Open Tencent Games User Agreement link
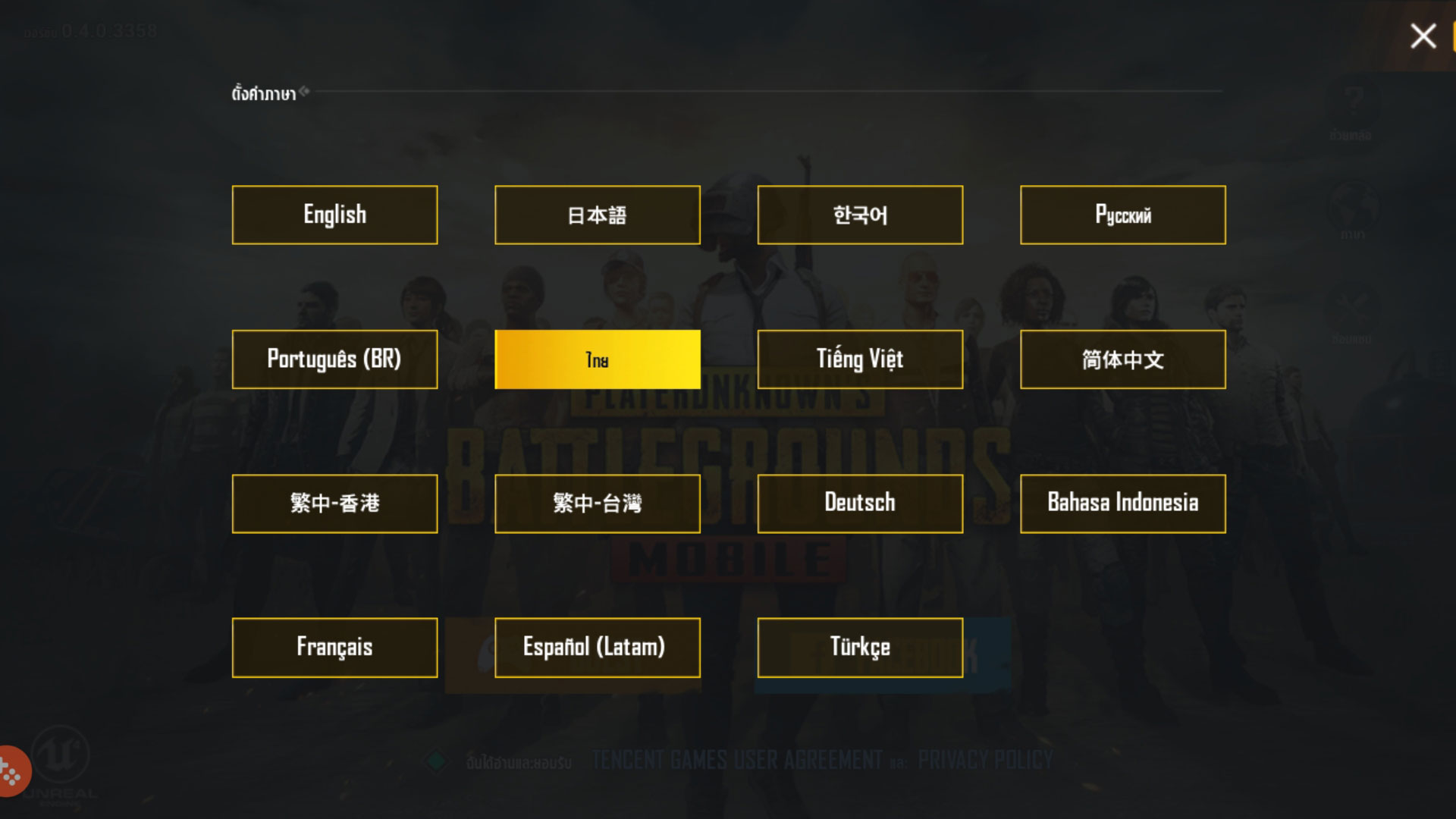Screen dimensions: 1456x819 736,760
